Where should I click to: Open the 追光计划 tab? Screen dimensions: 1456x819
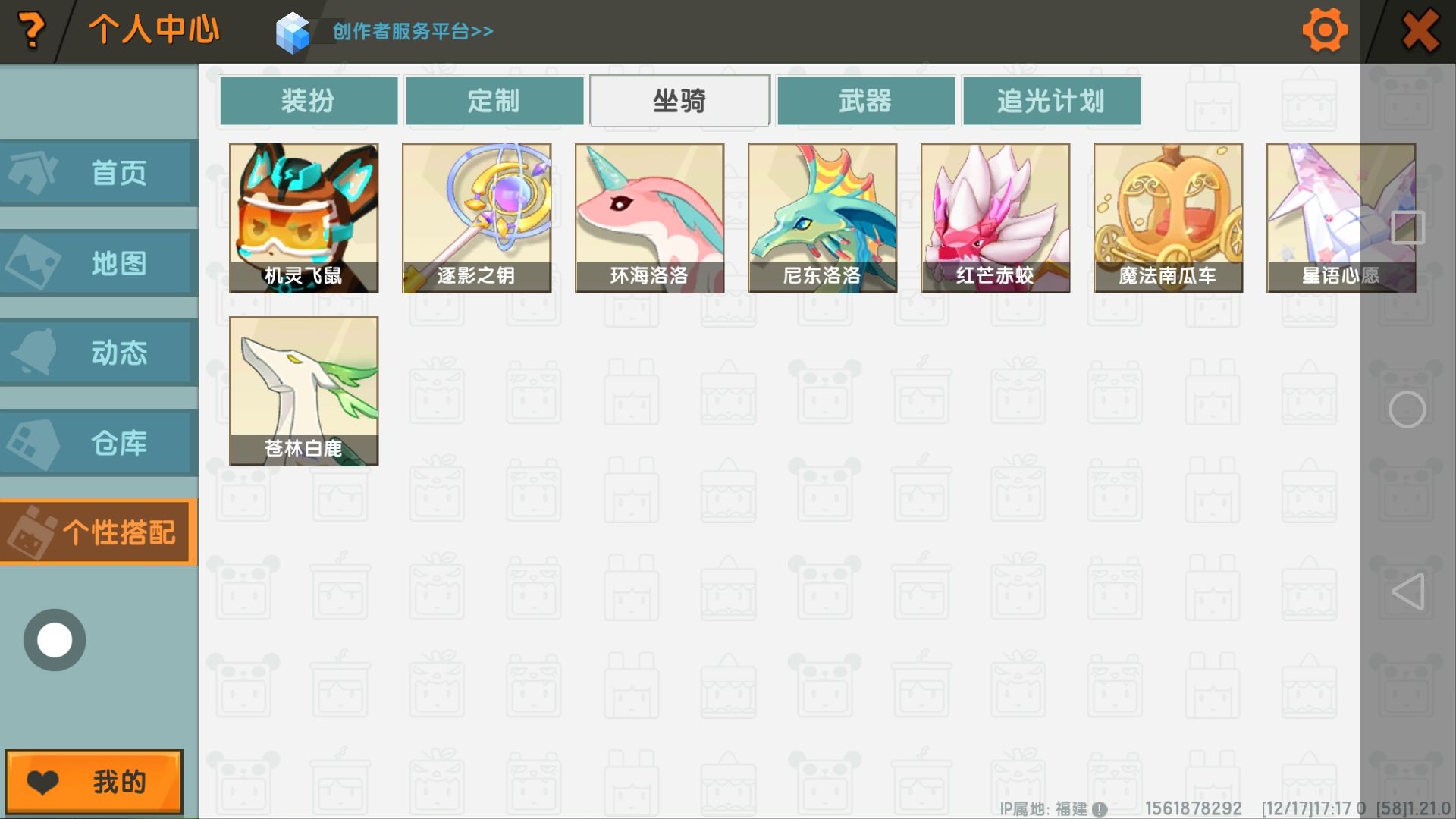(x=1051, y=100)
